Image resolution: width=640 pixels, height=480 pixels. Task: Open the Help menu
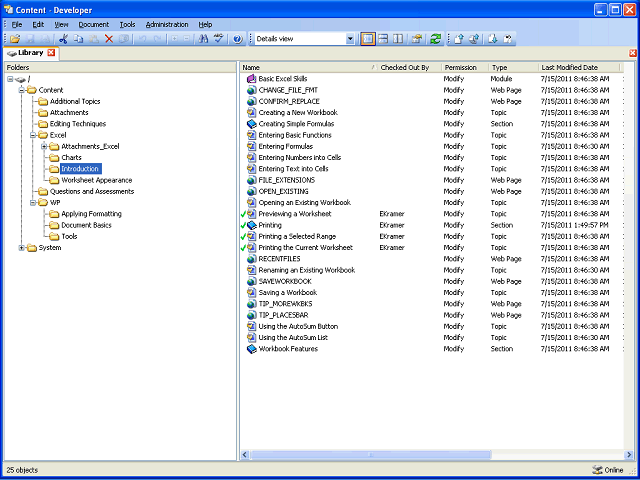[x=205, y=24]
